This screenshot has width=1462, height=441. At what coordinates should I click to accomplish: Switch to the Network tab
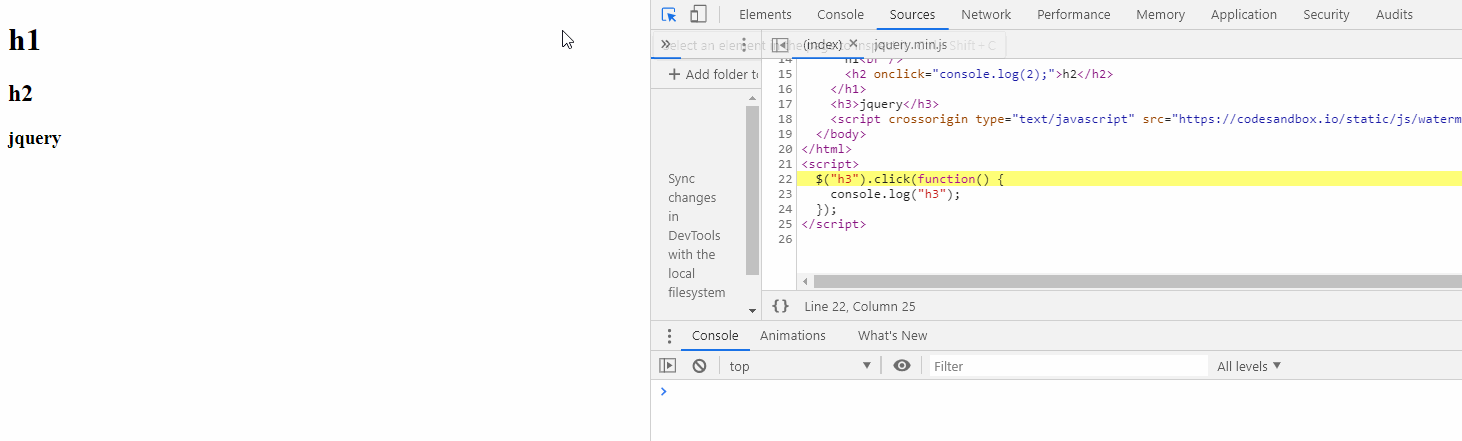[986, 14]
